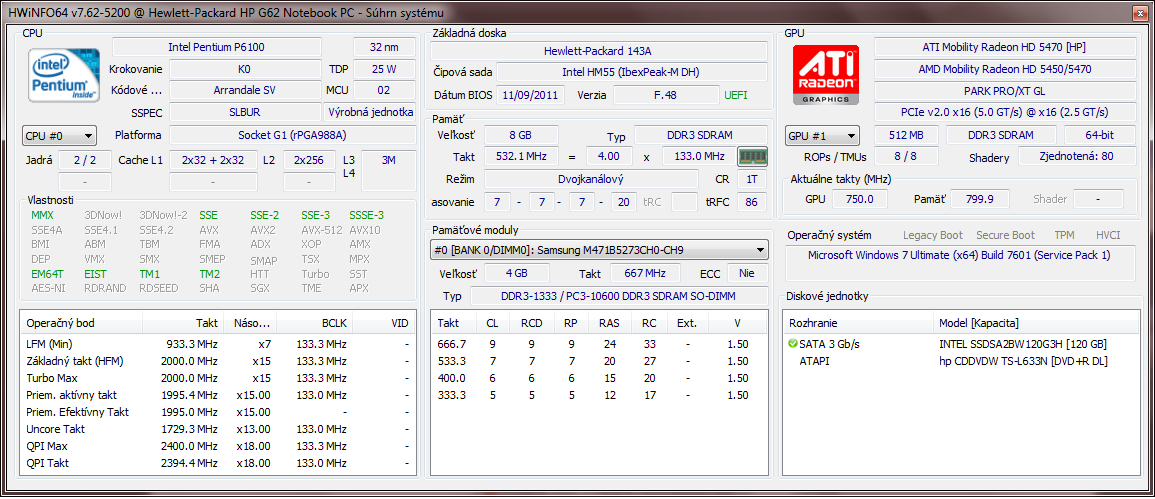
Task: Click the Rozhranie column header
Action: [x=858, y=323]
